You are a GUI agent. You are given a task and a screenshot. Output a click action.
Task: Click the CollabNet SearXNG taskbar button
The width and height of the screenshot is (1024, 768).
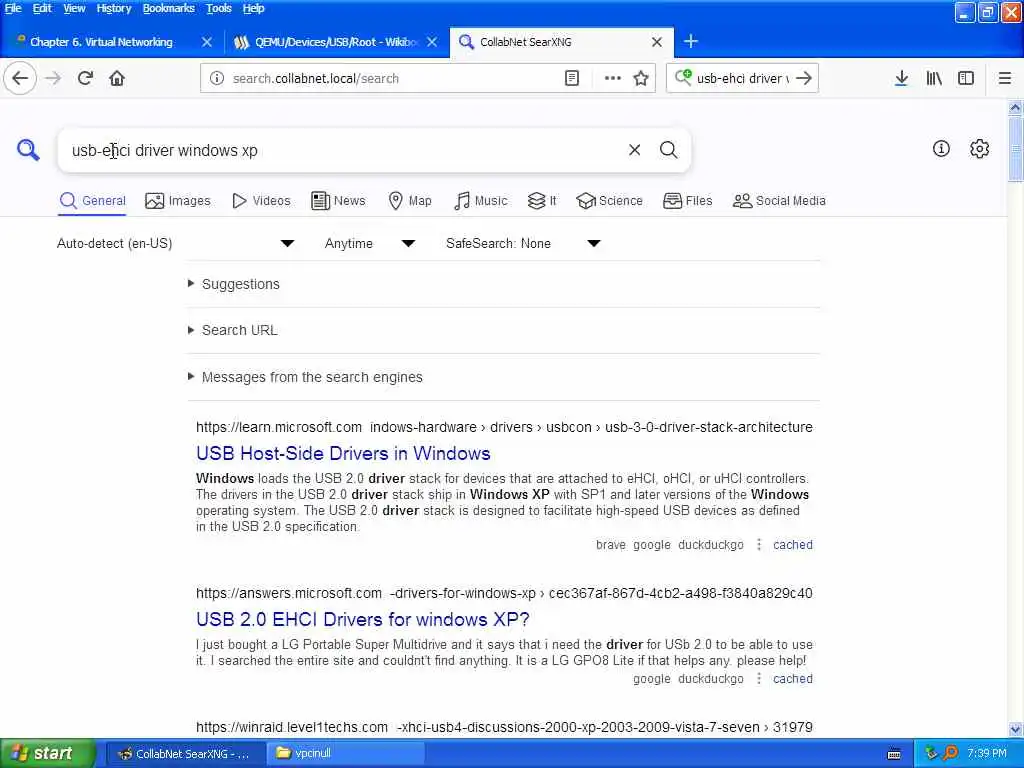tap(185, 753)
